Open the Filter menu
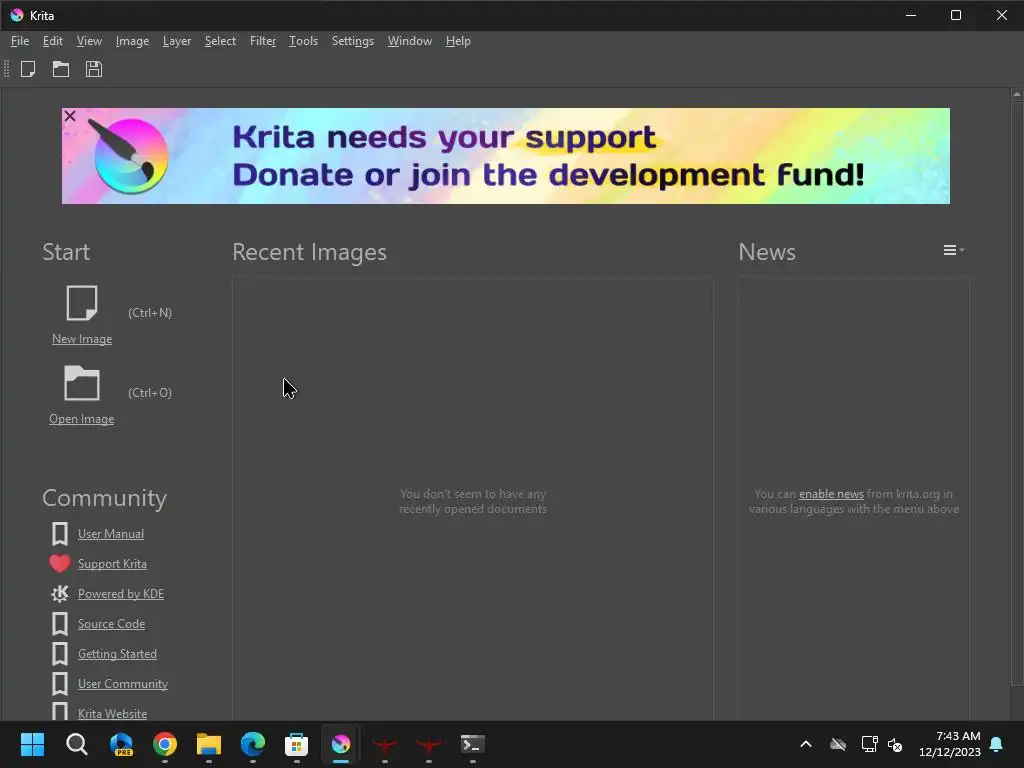Viewport: 1024px width, 768px height. point(263,41)
